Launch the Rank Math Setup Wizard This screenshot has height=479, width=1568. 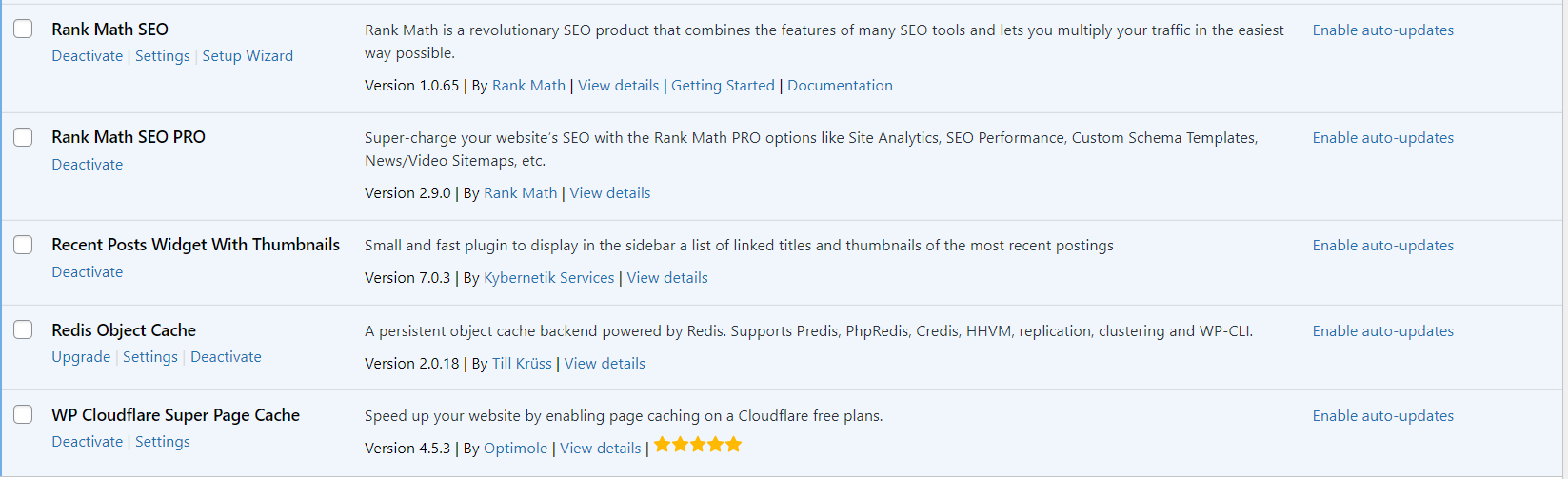tap(248, 56)
